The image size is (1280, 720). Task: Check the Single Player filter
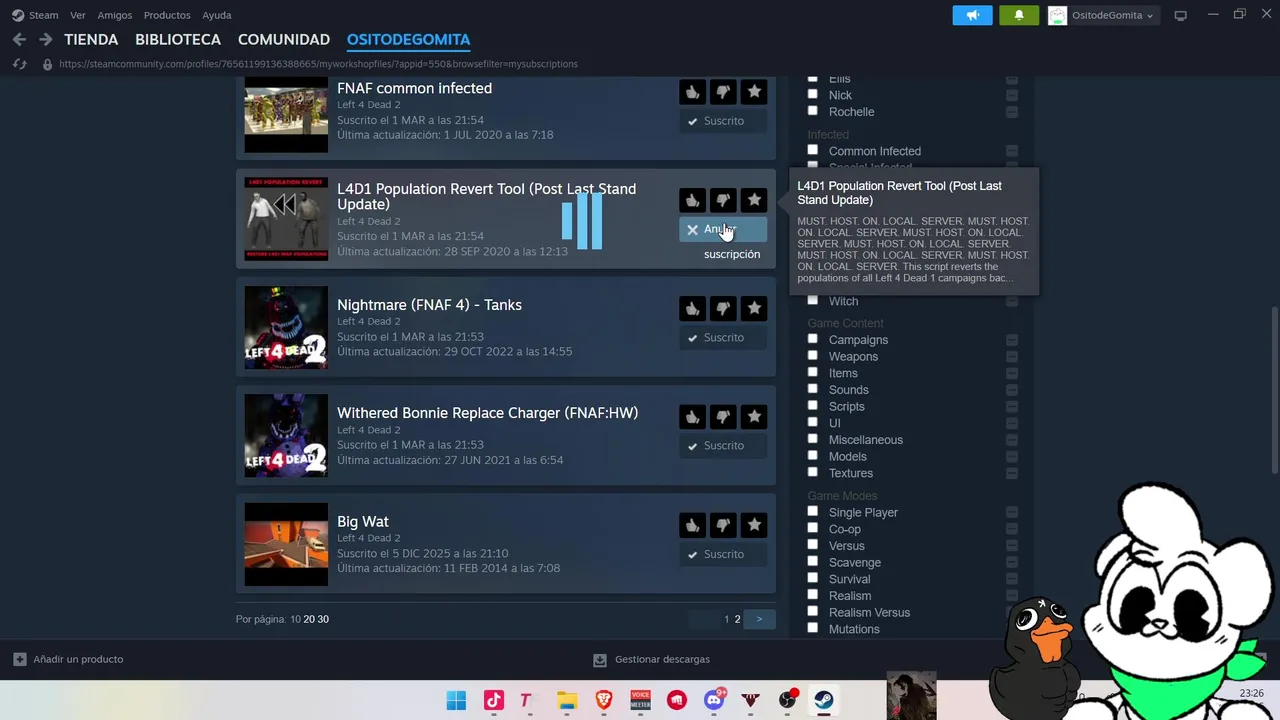[x=812, y=511]
